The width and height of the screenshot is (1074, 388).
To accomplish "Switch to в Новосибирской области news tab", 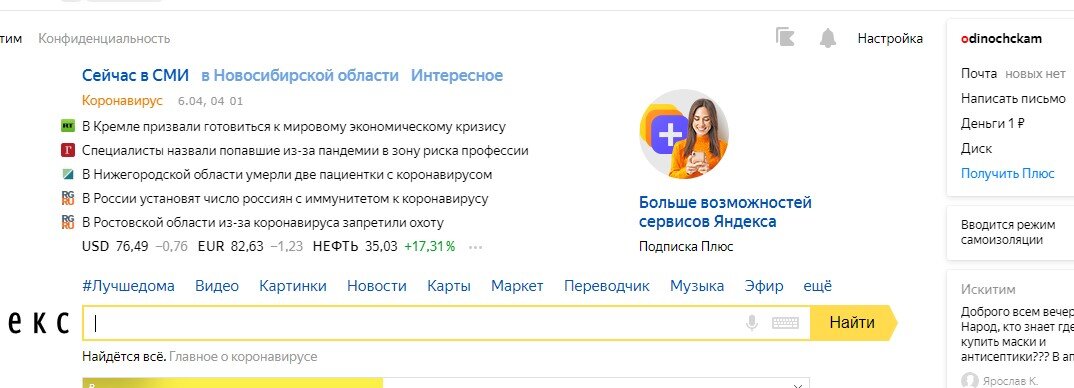I will point(299,75).
